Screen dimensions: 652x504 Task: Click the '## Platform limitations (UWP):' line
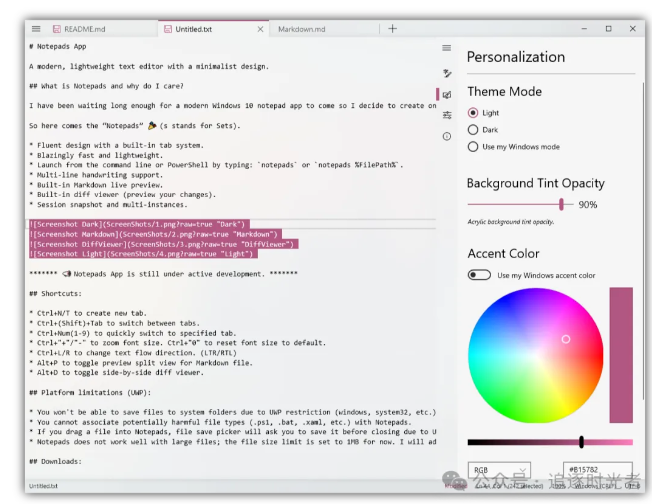click(90, 393)
